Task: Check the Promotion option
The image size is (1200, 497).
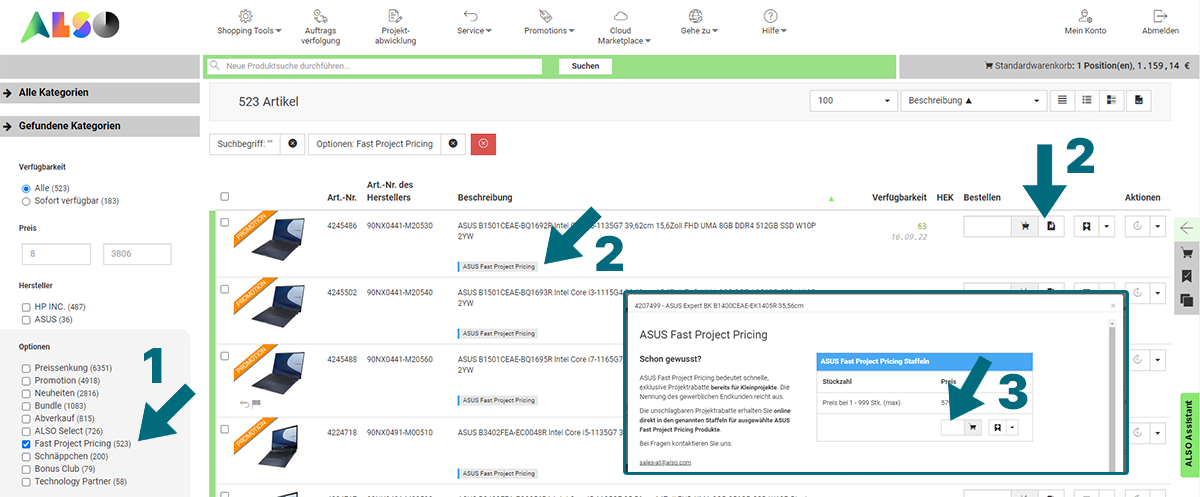Action: (x=26, y=380)
